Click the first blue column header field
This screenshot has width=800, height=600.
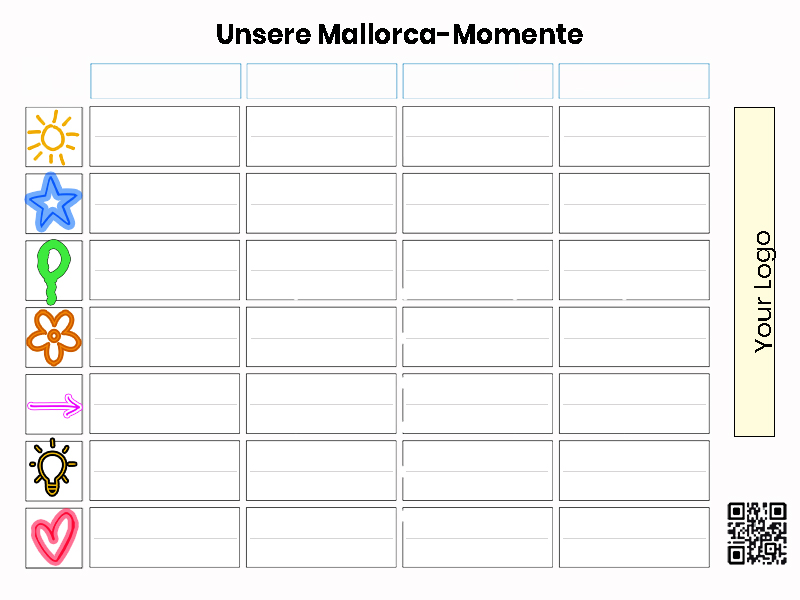click(165, 81)
